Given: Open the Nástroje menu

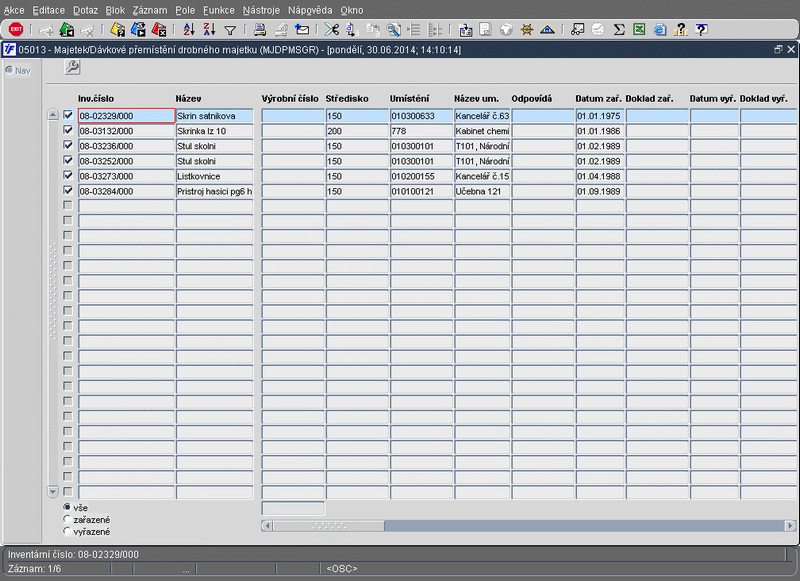Looking at the screenshot, I should (261, 10).
